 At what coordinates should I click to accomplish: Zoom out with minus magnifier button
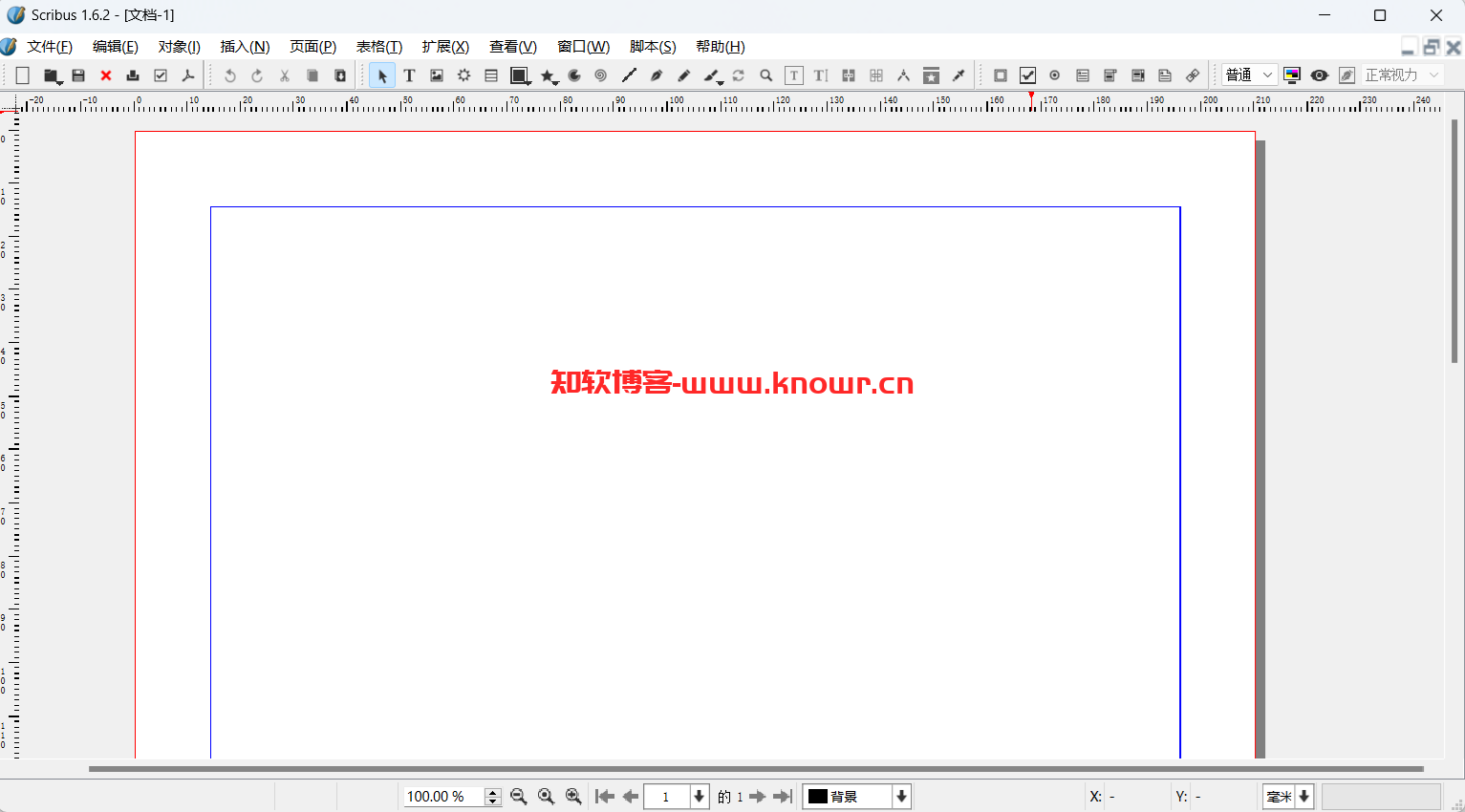pos(519,797)
